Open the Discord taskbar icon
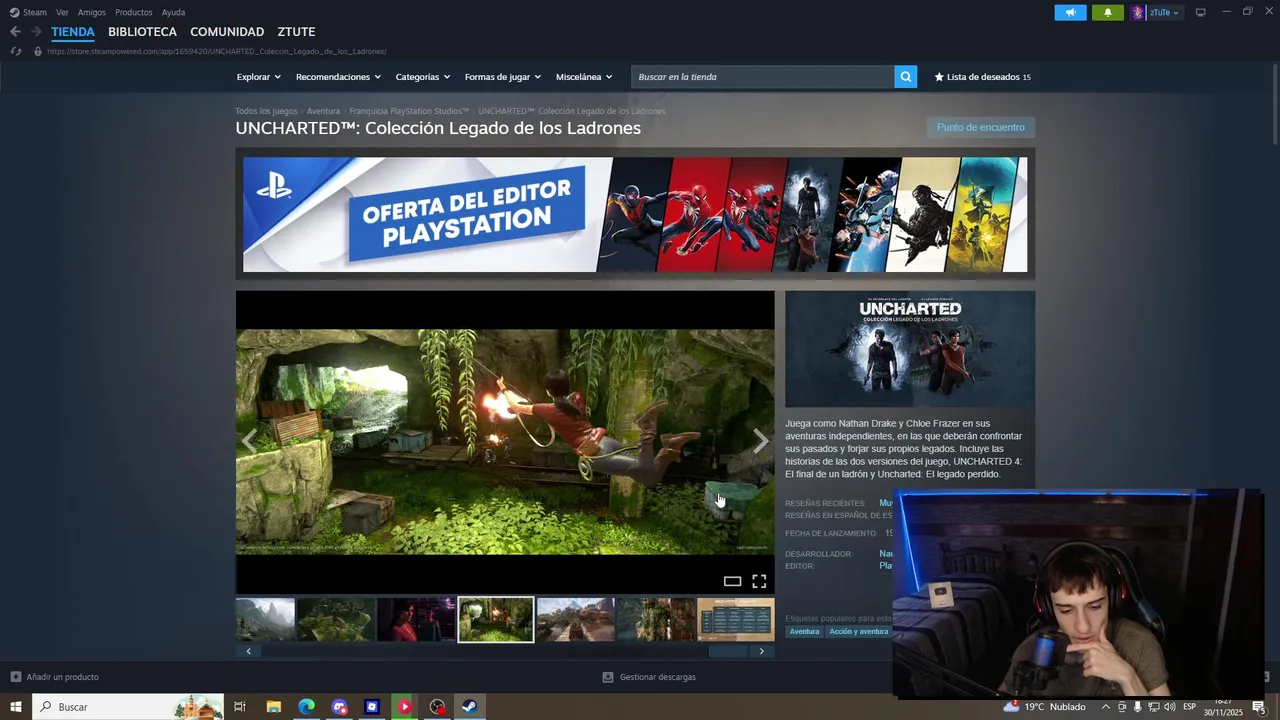 pos(339,707)
